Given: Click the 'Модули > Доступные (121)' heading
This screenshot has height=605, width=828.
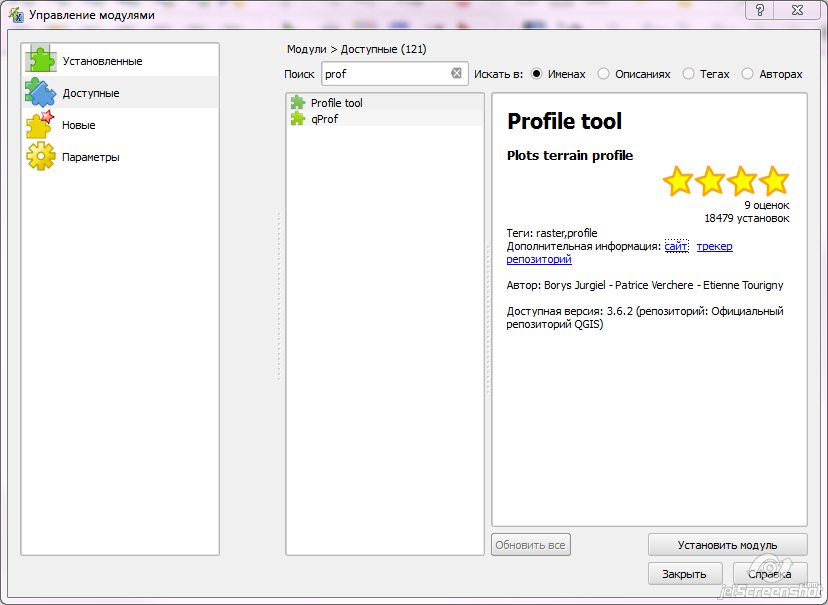Looking at the screenshot, I should coord(356,49).
